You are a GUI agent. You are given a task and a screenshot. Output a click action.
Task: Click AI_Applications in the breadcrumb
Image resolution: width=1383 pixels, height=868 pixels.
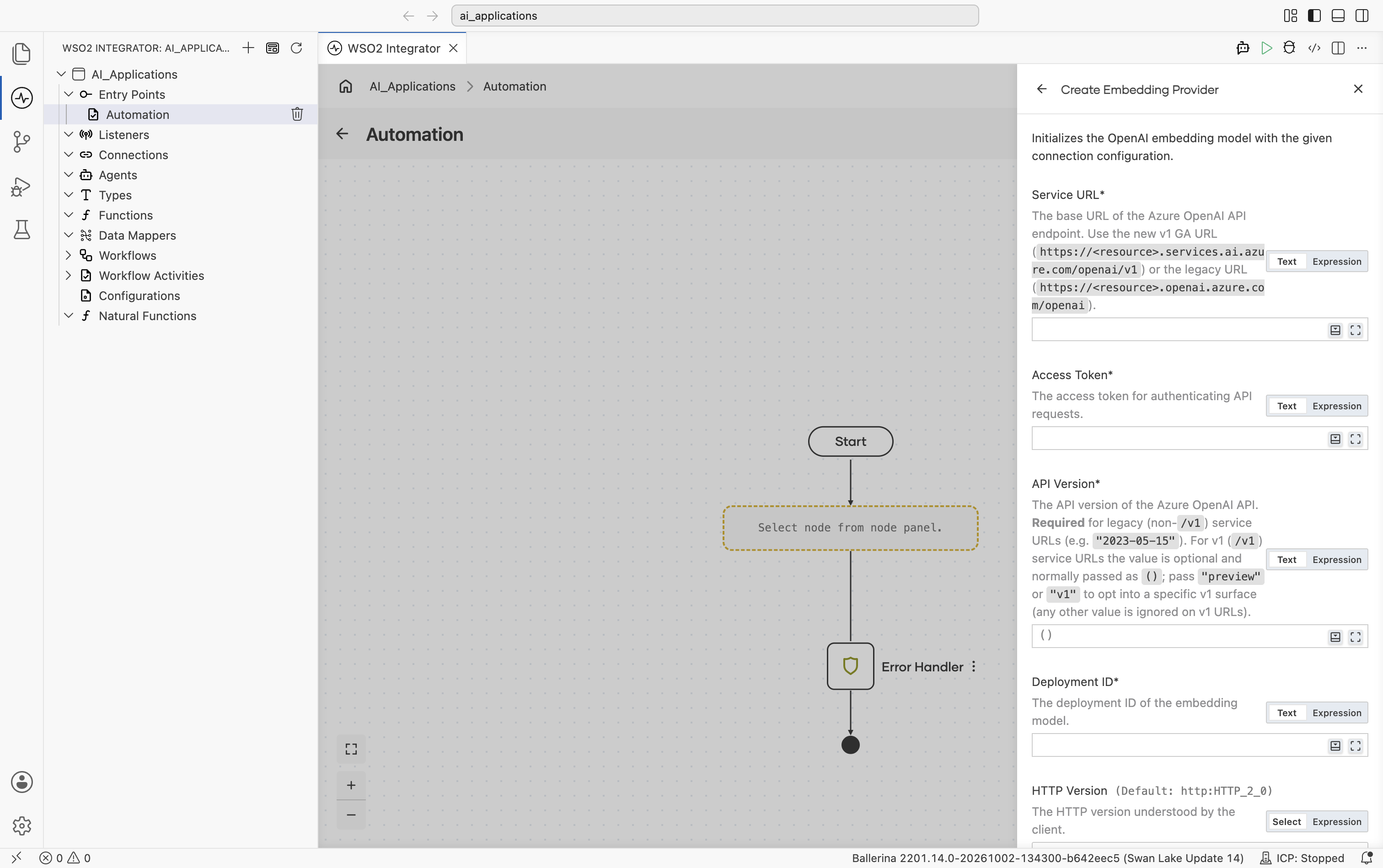click(412, 86)
